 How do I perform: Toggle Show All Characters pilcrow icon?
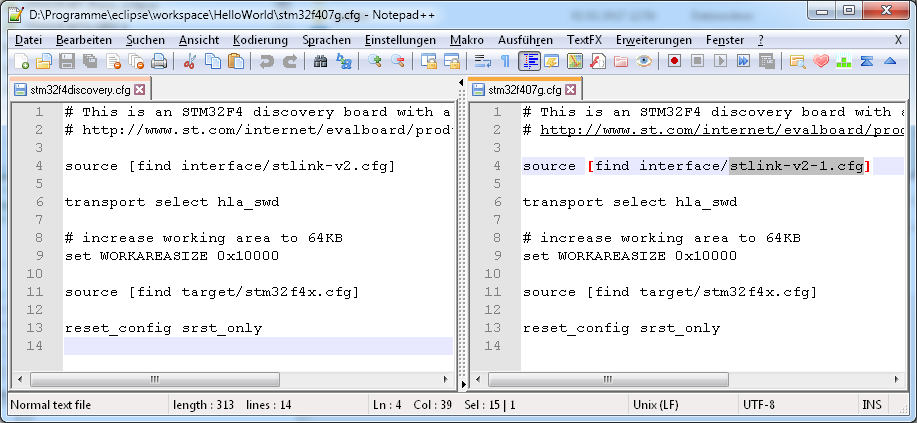pos(506,61)
